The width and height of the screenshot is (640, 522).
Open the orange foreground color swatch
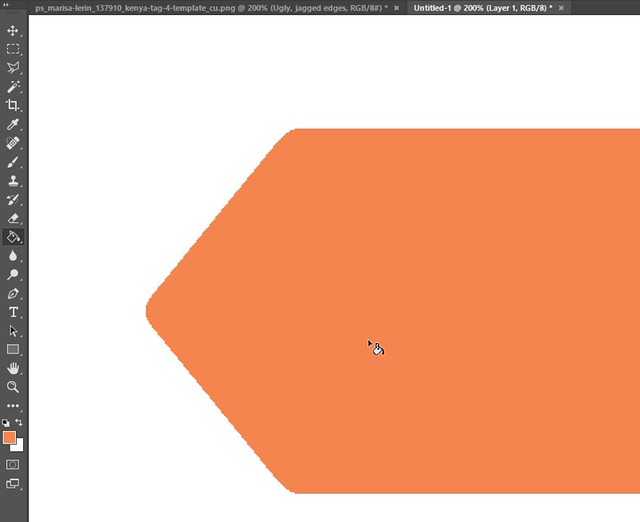9,437
